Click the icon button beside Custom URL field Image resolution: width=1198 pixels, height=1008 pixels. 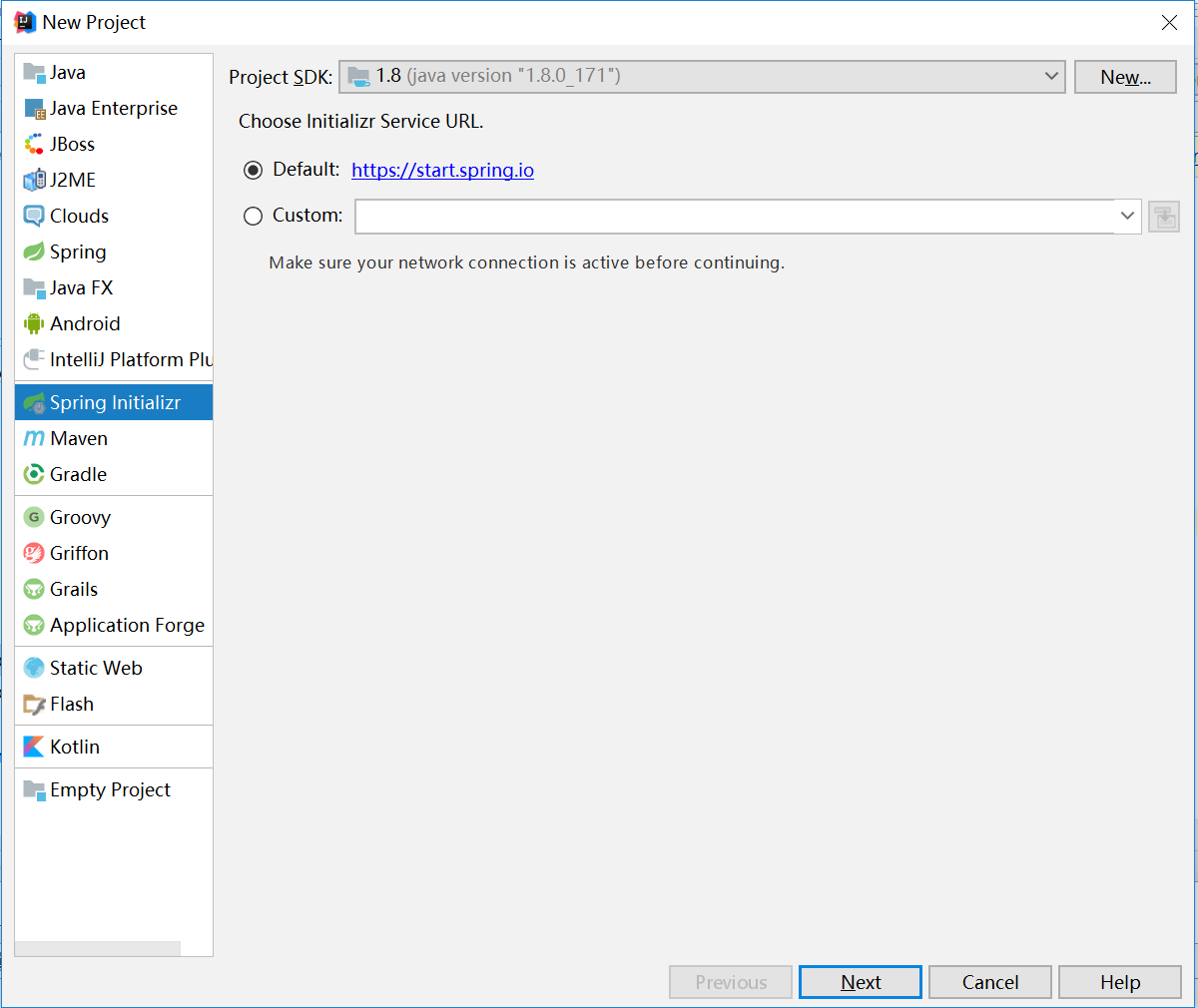coord(1164,217)
